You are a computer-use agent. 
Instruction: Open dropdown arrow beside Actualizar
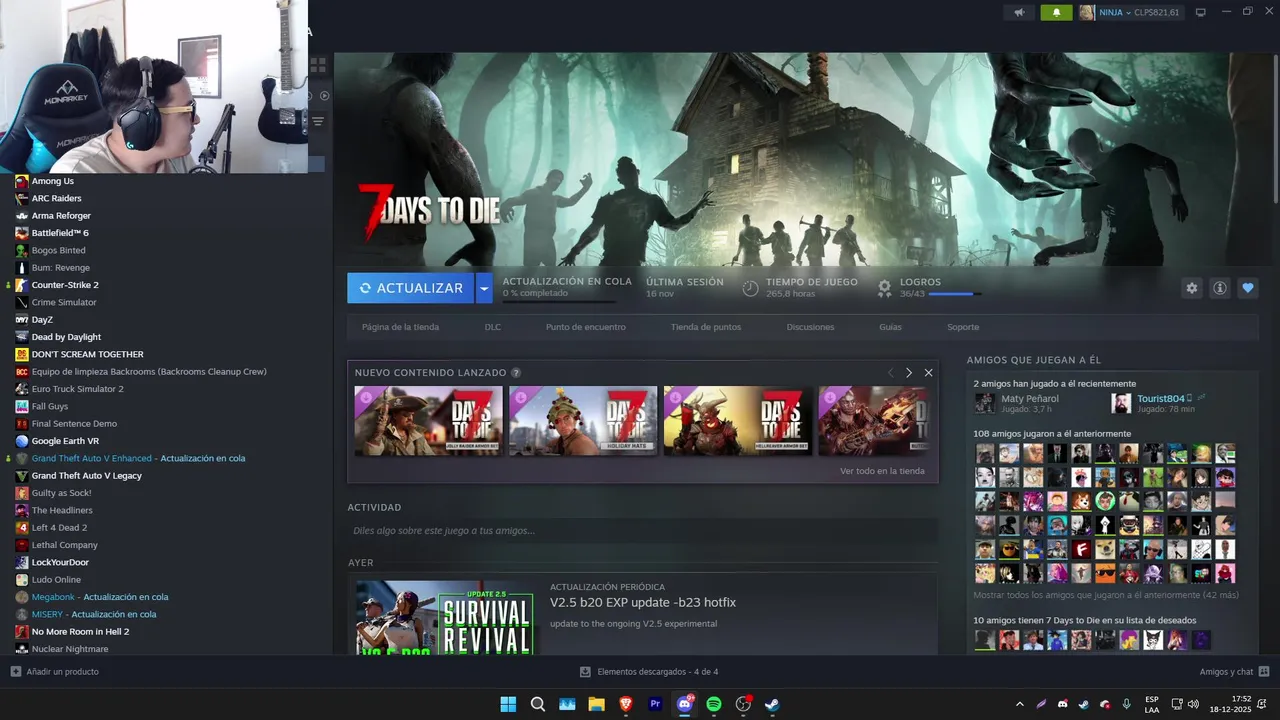[x=484, y=288]
